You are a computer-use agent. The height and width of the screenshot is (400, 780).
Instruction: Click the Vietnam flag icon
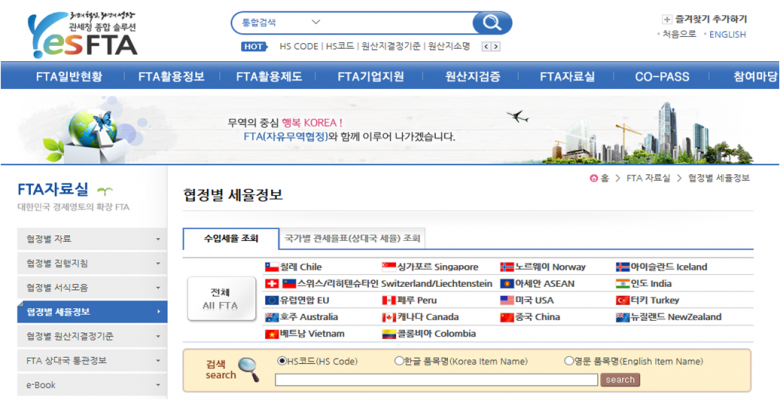coord(272,334)
